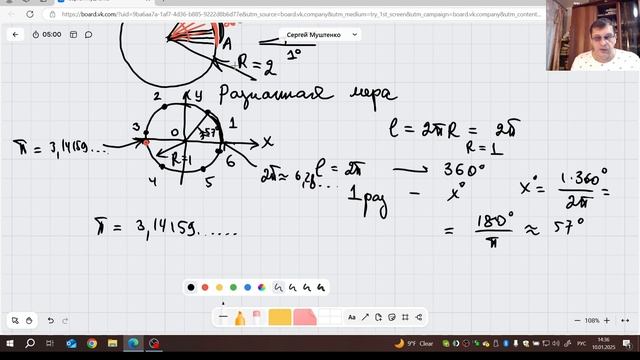The height and width of the screenshot is (360, 640).
Task: Pick the green pen color
Action: tap(233, 287)
